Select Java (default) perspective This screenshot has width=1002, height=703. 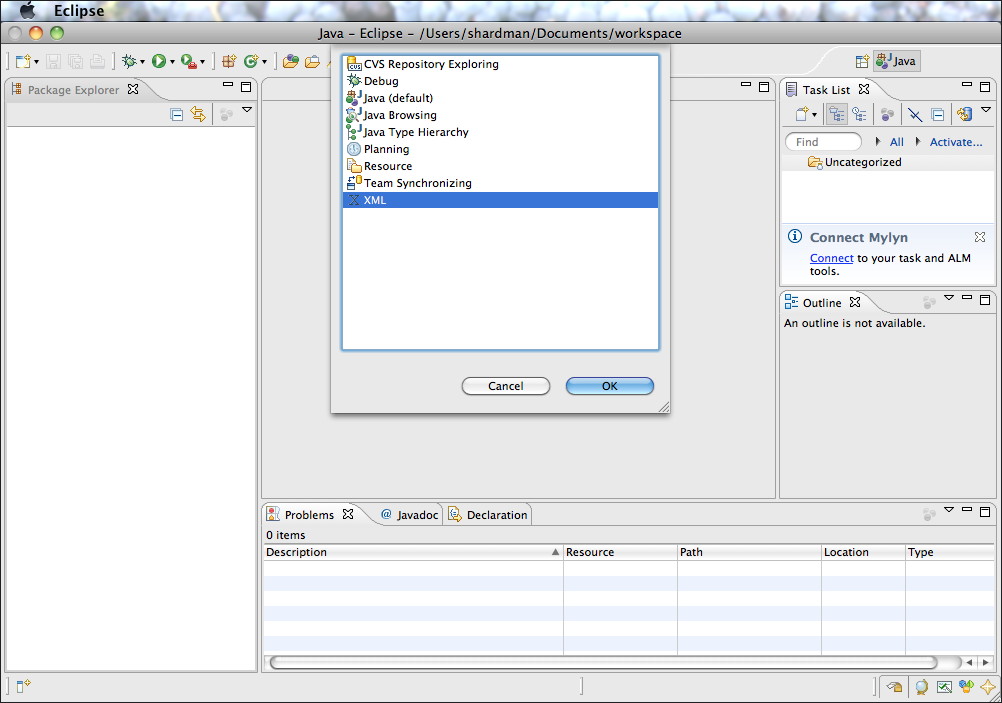click(500, 98)
